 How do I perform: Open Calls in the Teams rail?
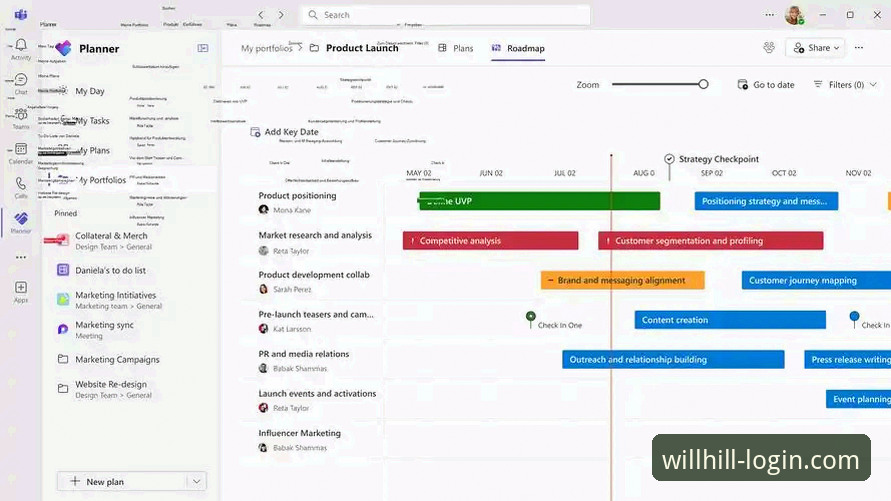tap(21, 187)
